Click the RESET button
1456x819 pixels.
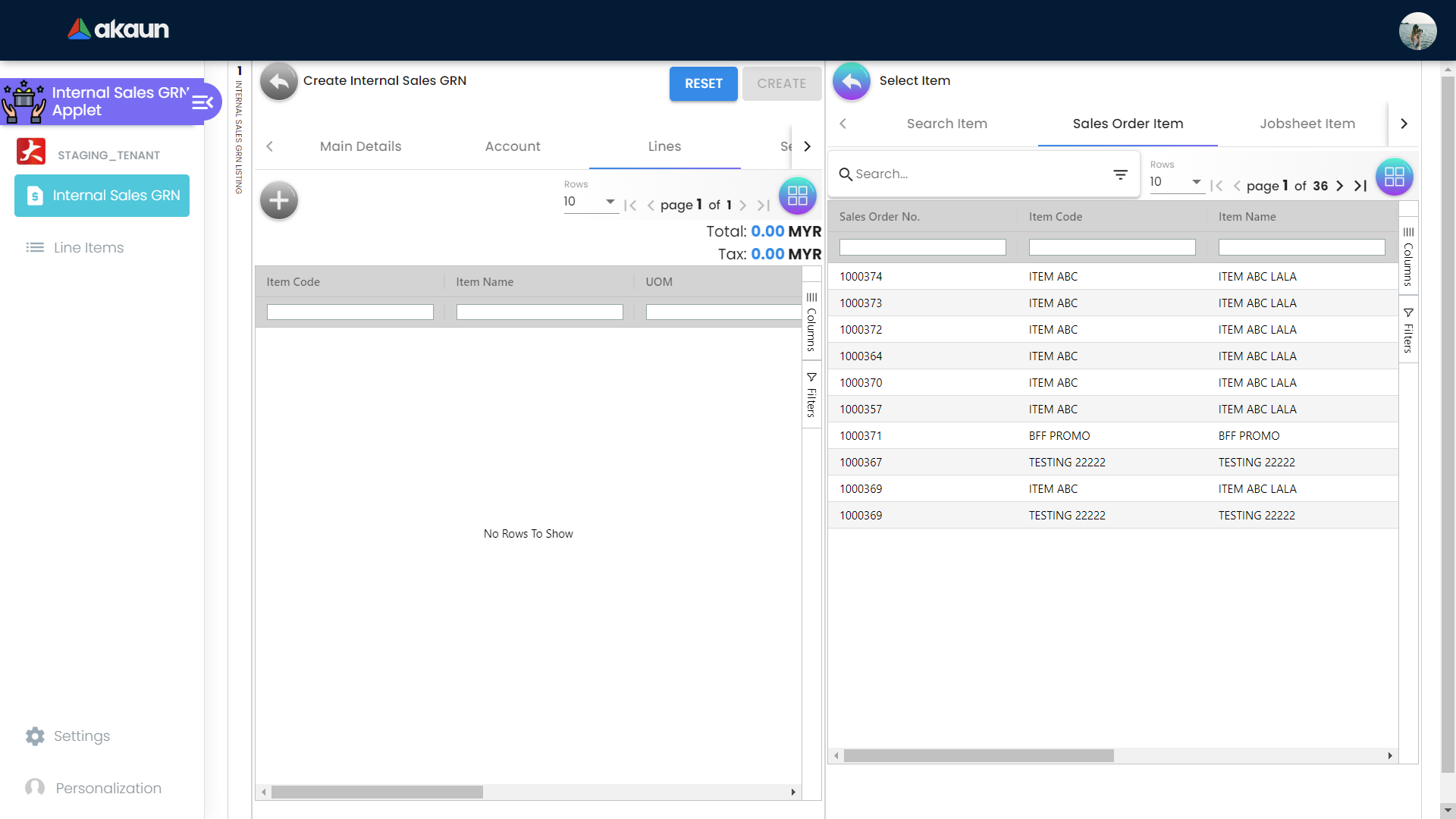pos(703,83)
